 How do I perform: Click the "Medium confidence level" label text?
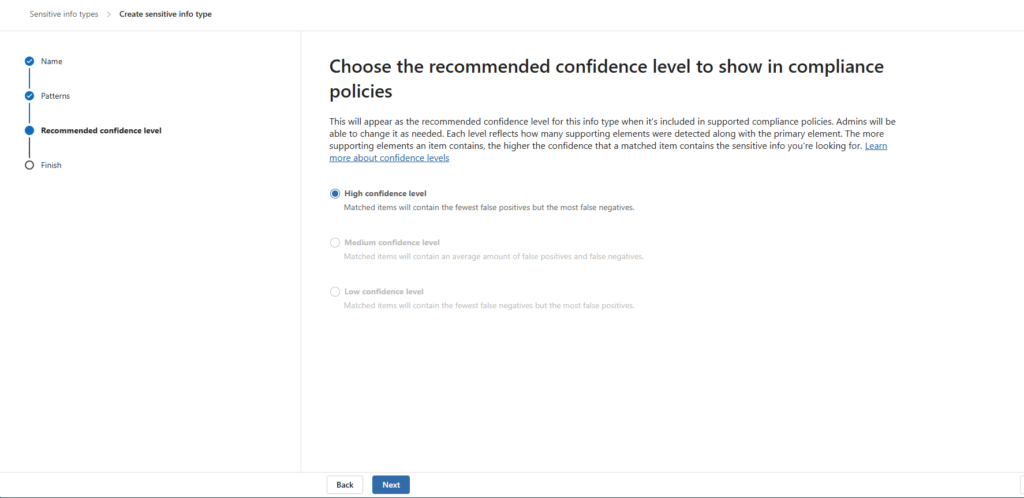(391, 242)
